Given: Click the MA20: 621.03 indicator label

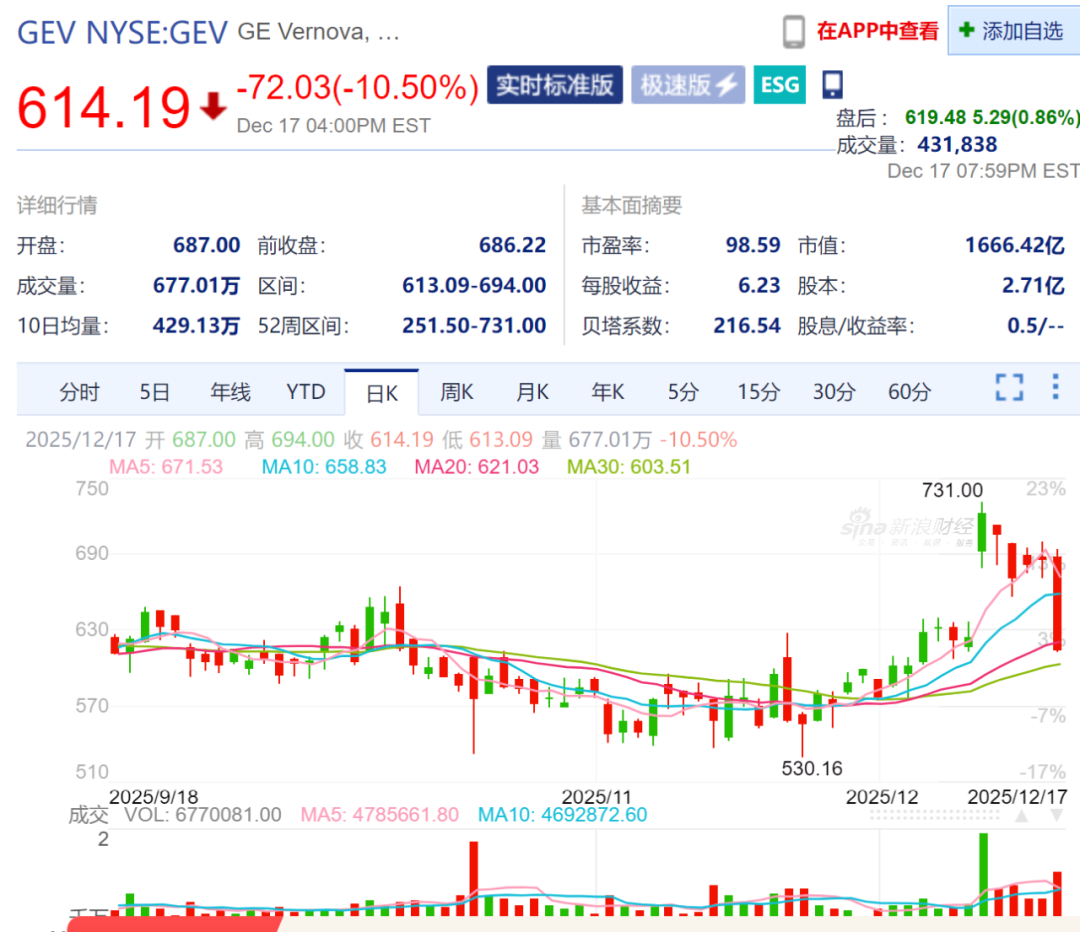Looking at the screenshot, I should click(x=477, y=467).
